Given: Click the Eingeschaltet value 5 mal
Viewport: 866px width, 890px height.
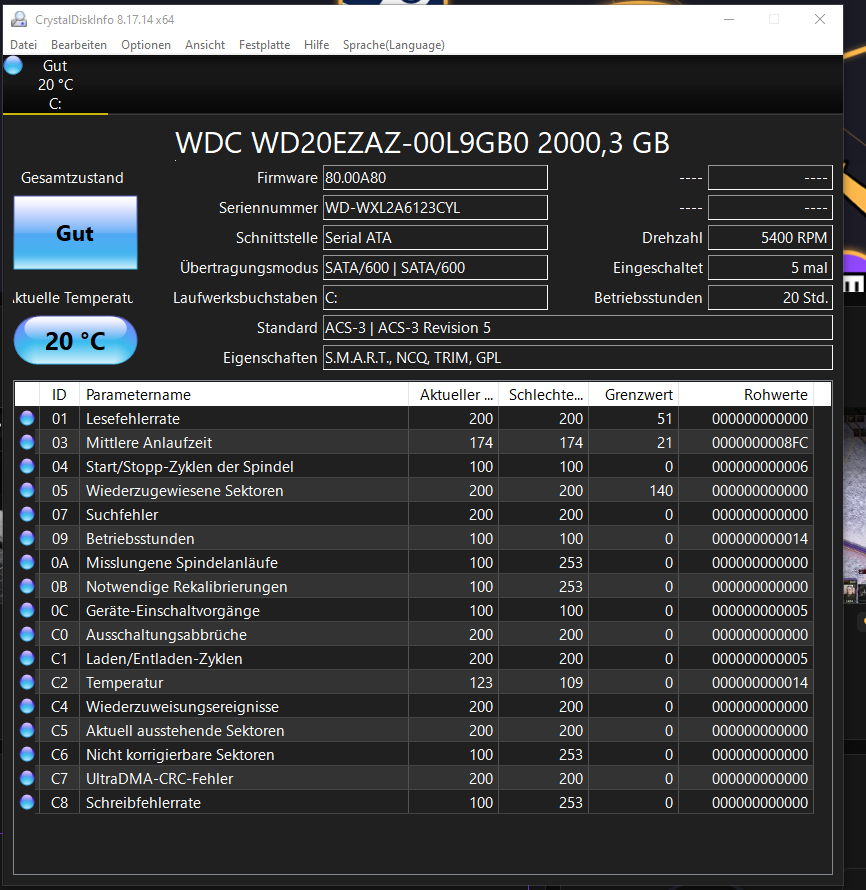Looking at the screenshot, I should (x=770, y=268).
